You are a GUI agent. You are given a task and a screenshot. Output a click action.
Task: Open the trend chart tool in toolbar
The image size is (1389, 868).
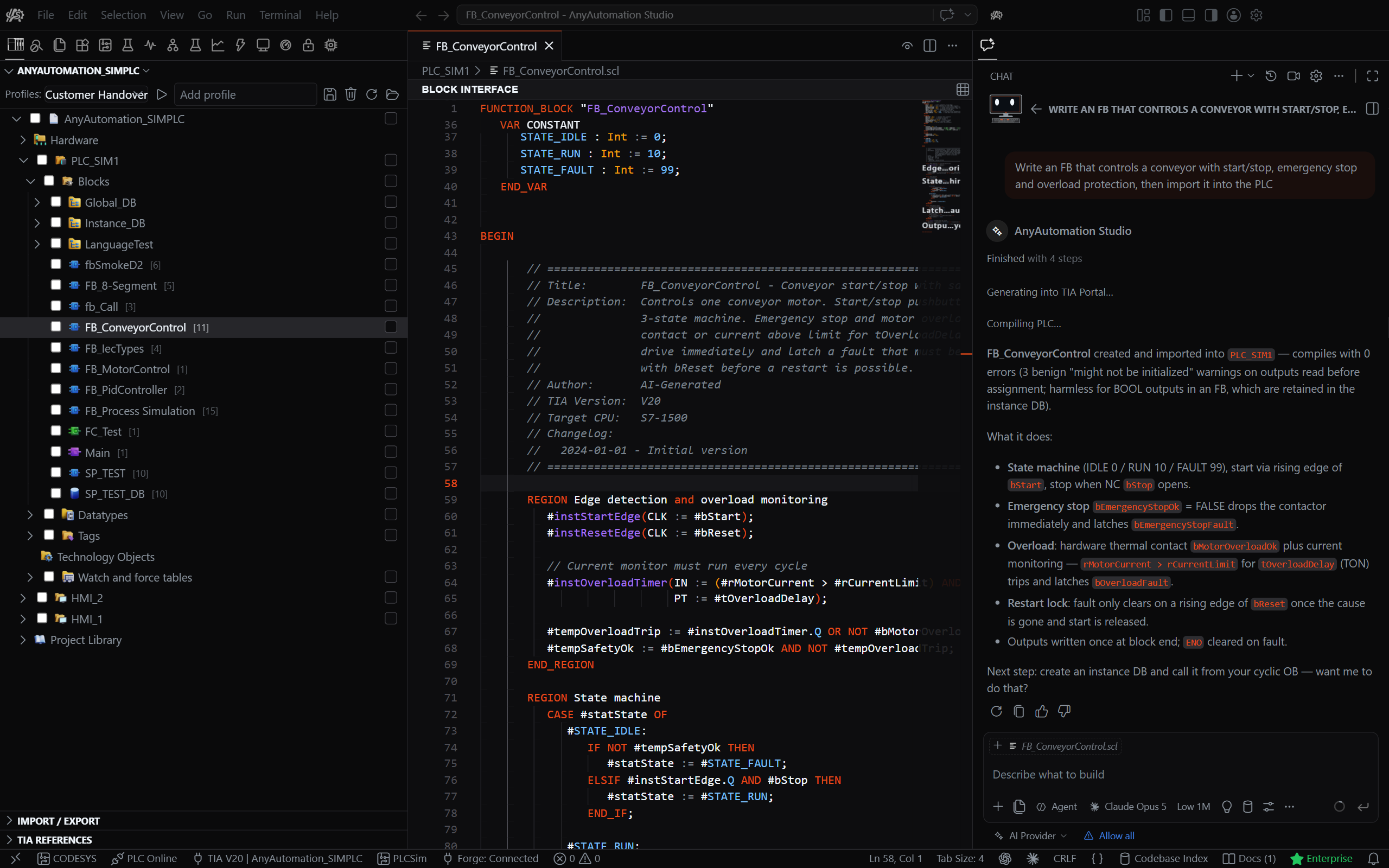(x=218, y=45)
